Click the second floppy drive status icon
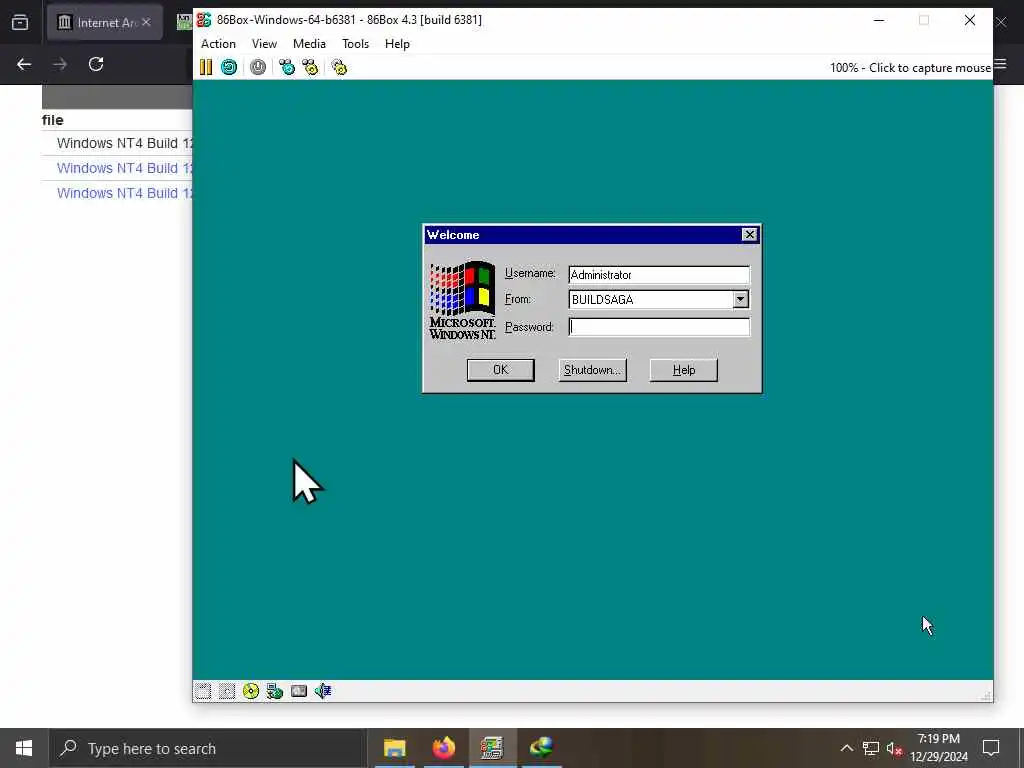The width and height of the screenshot is (1024, 768). [x=227, y=691]
